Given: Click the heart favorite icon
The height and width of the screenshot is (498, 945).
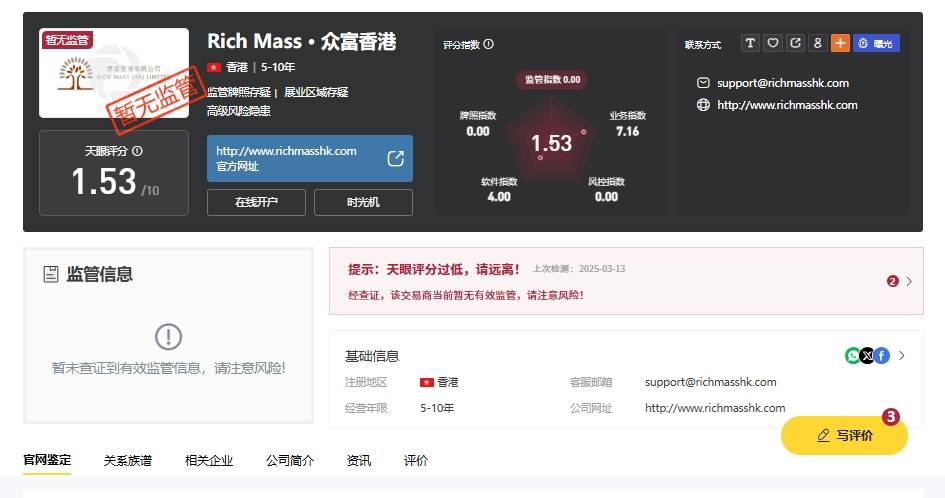Looking at the screenshot, I should (773, 43).
